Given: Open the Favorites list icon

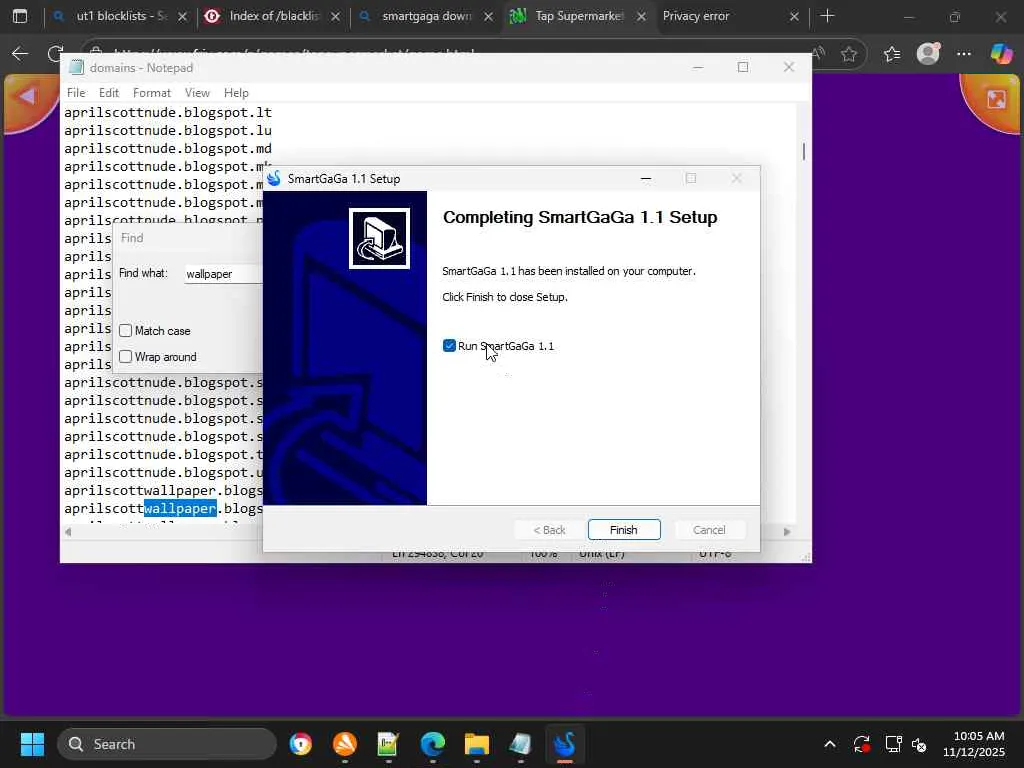Looking at the screenshot, I should [891, 54].
